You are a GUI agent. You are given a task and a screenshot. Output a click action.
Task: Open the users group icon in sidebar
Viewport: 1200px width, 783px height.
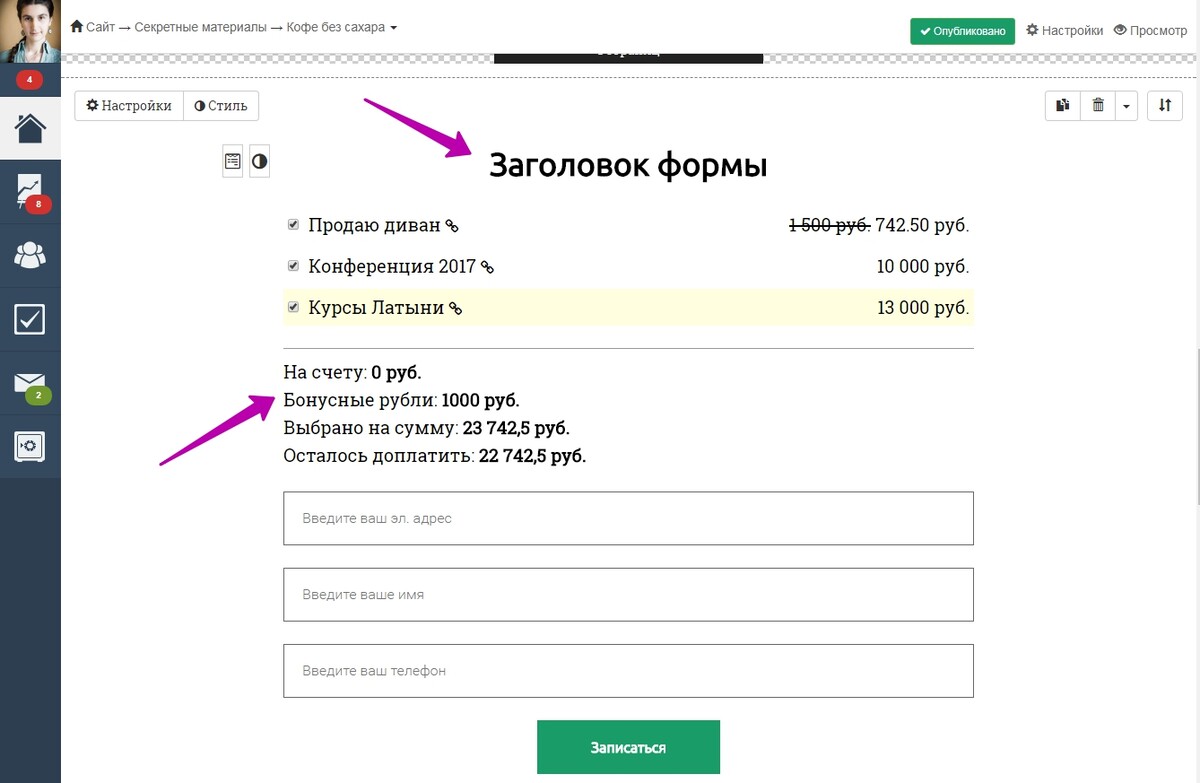point(30,255)
